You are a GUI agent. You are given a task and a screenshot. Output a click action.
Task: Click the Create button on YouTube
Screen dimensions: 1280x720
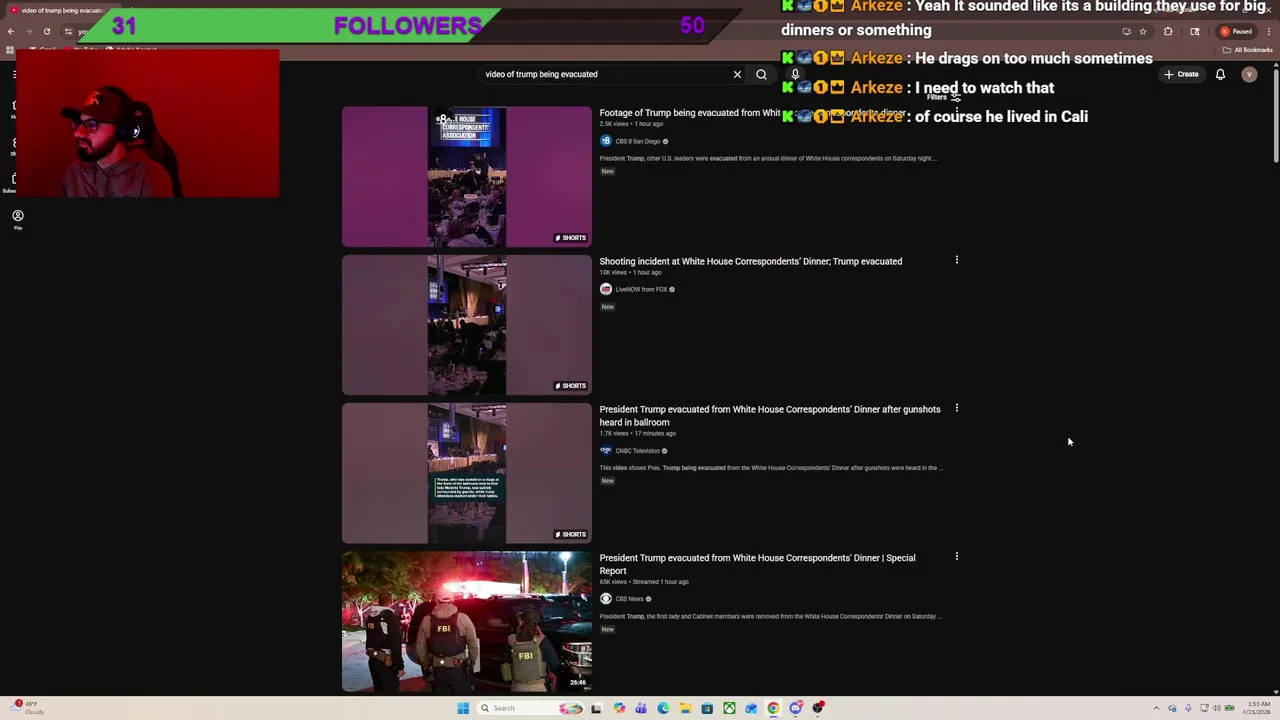coord(1181,74)
